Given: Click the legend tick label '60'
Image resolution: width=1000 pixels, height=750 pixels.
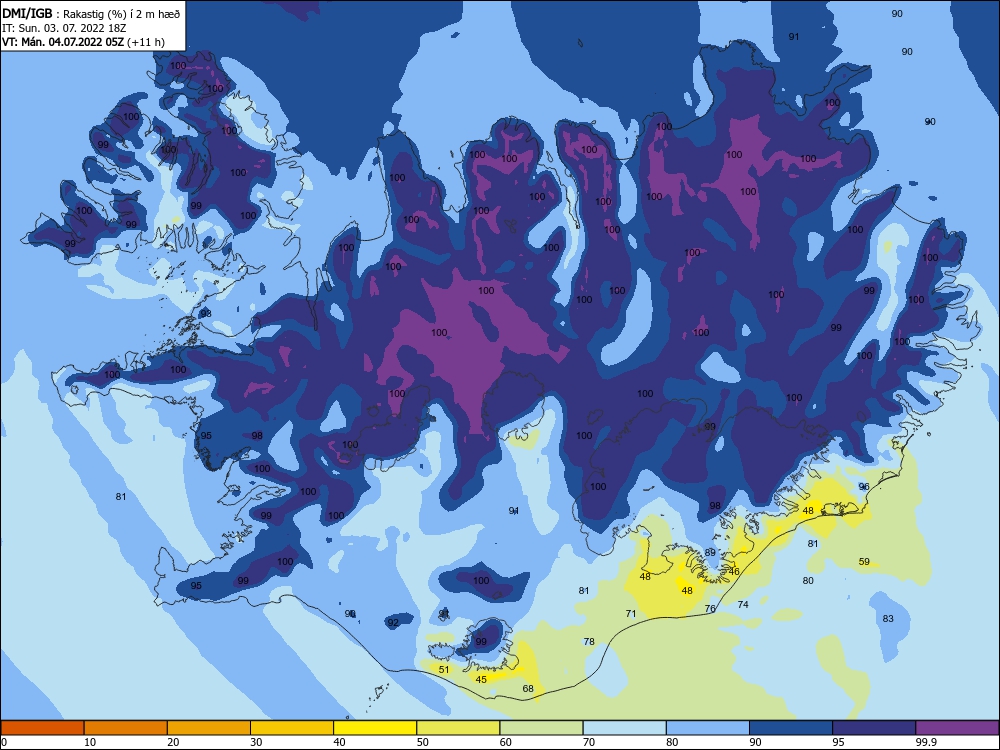Looking at the screenshot, I should [506, 742].
